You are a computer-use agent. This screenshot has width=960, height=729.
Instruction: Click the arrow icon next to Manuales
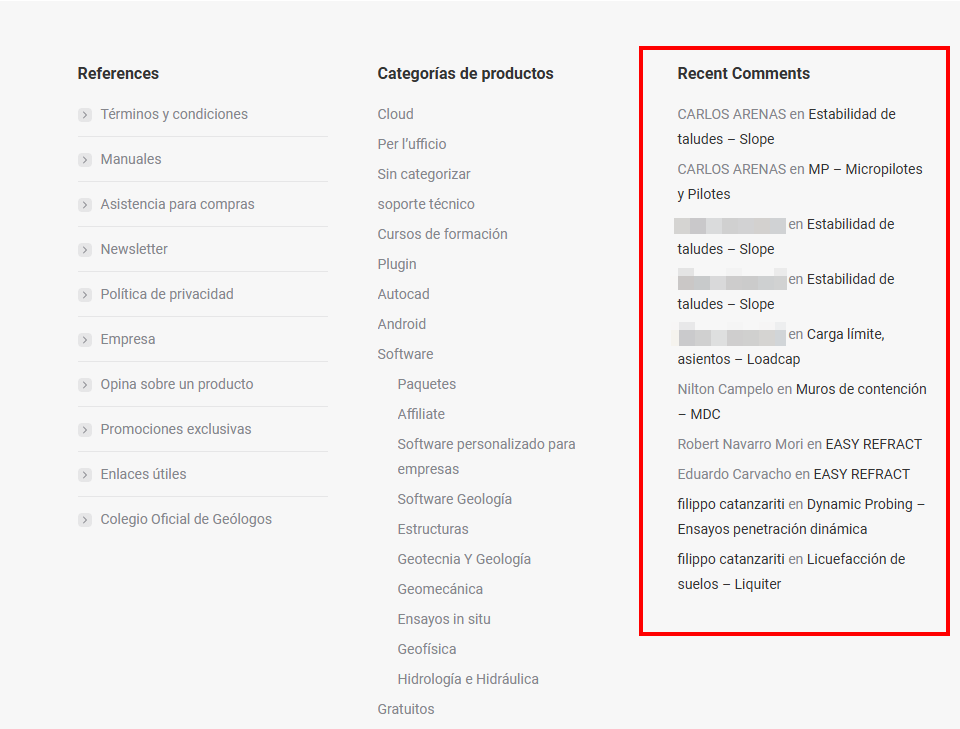[x=85, y=160]
